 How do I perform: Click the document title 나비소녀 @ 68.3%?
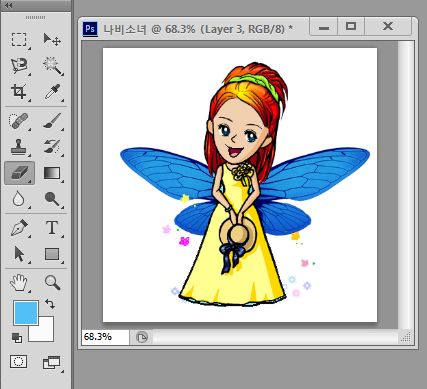(x=149, y=29)
